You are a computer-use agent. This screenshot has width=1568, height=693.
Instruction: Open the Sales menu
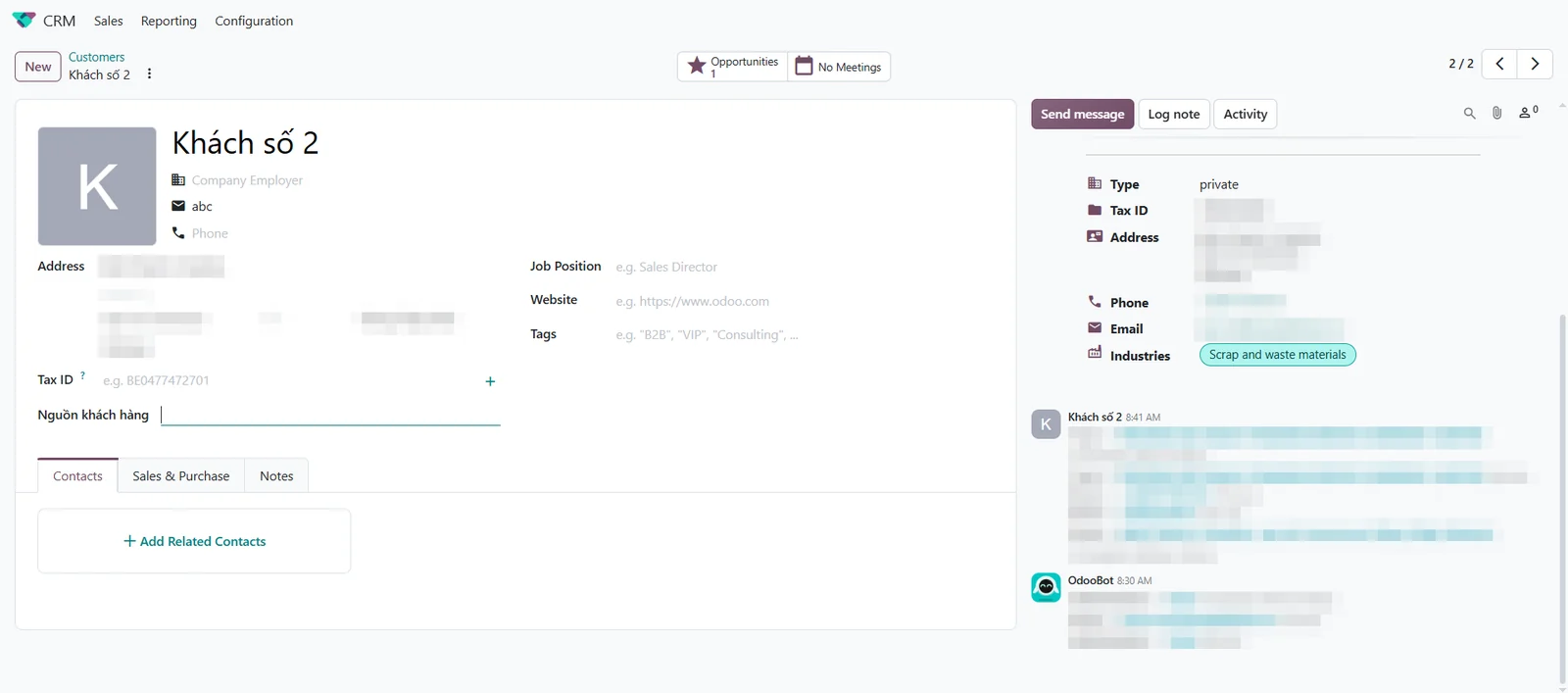pos(109,21)
